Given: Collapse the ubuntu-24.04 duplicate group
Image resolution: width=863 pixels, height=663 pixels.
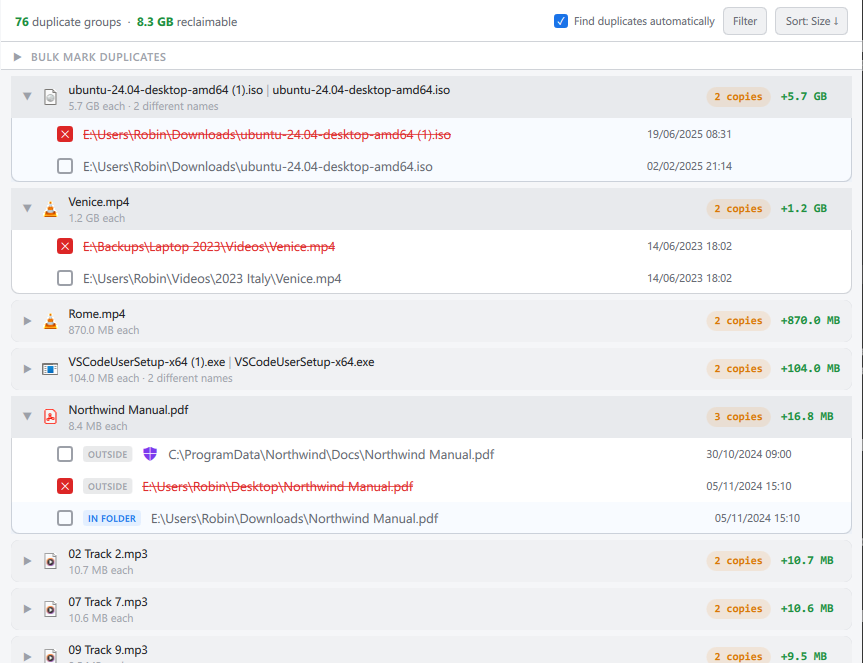Looking at the screenshot, I should click(27, 96).
